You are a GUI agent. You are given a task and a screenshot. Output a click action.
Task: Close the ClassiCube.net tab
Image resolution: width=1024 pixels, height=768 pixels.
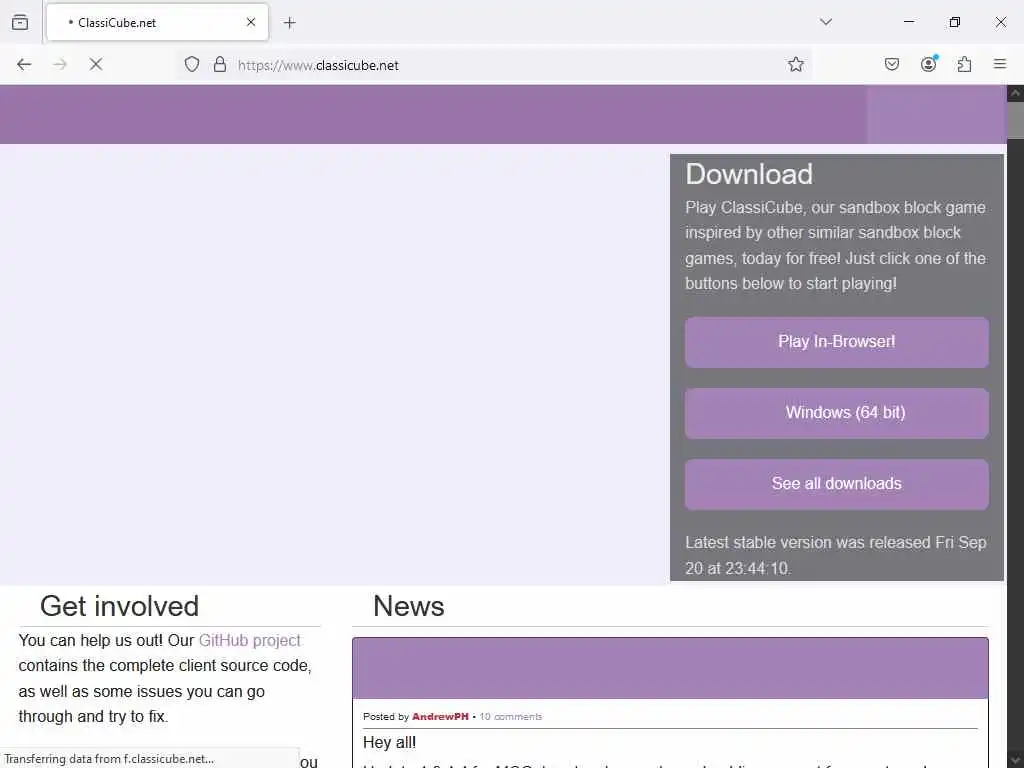point(251,22)
